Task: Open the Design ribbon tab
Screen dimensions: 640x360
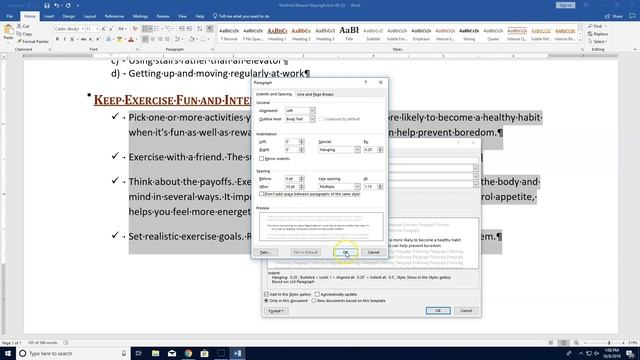Action: coord(69,16)
